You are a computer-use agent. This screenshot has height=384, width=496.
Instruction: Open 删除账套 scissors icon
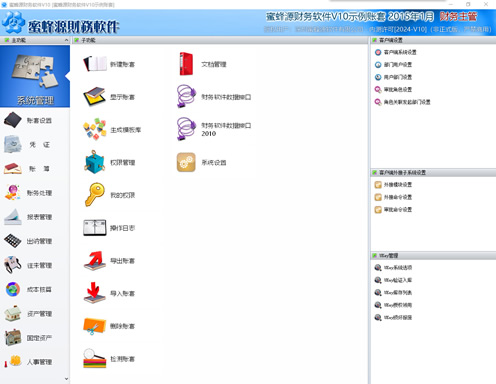(x=95, y=326)
